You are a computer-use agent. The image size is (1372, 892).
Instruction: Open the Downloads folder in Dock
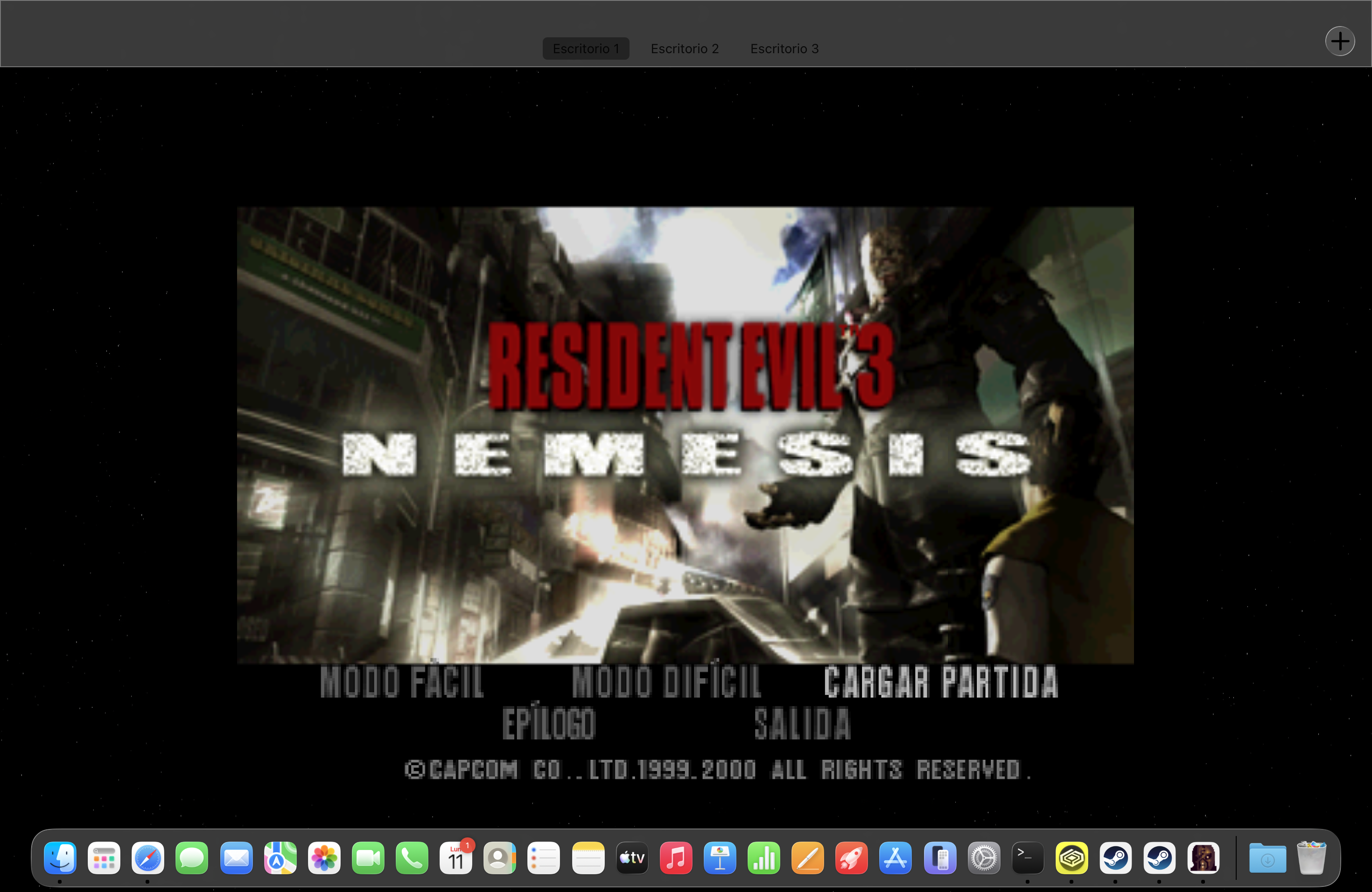(x=1267, y=858)
